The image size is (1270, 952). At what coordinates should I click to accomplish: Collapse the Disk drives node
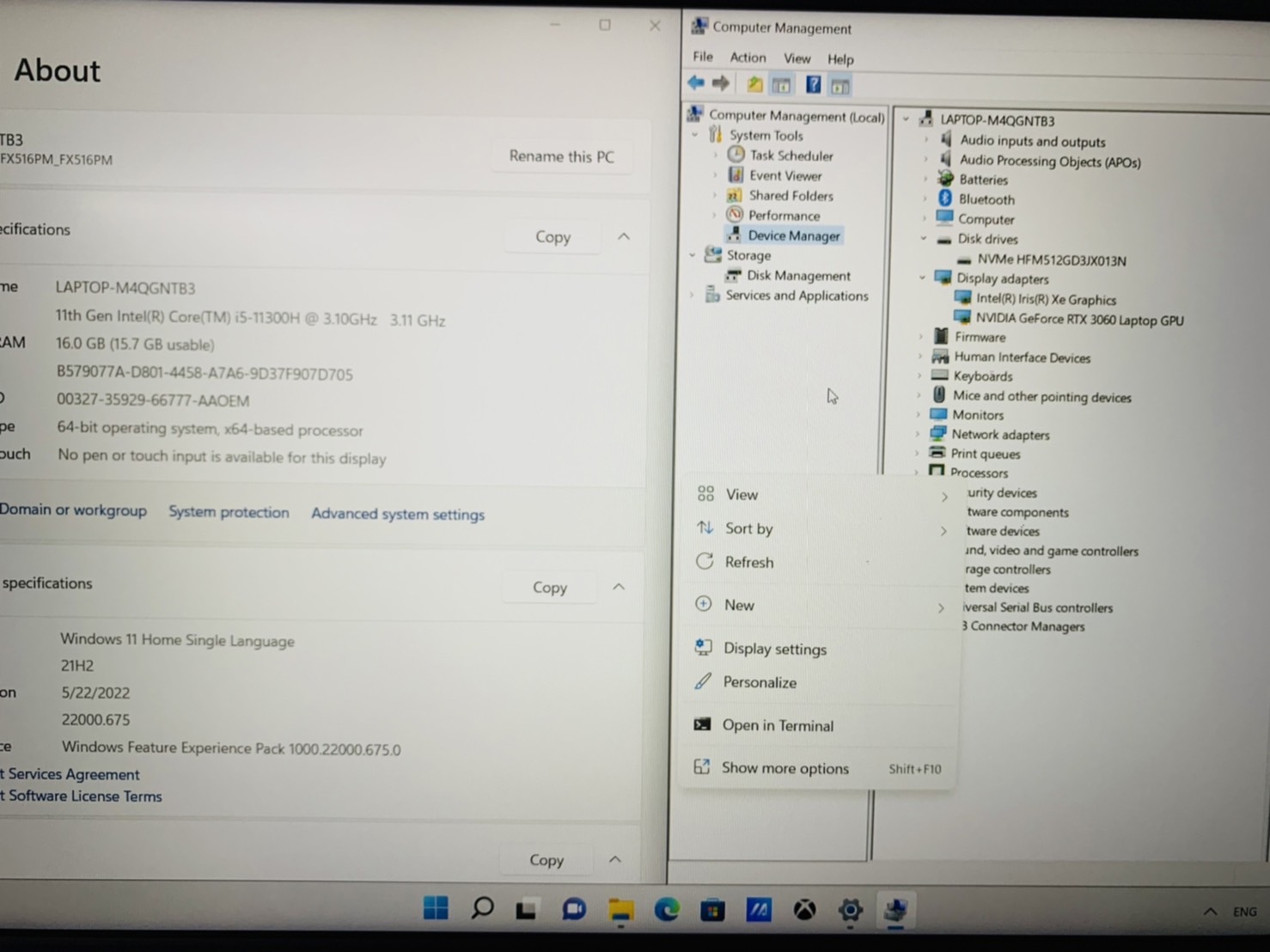[x=924, y=239]
